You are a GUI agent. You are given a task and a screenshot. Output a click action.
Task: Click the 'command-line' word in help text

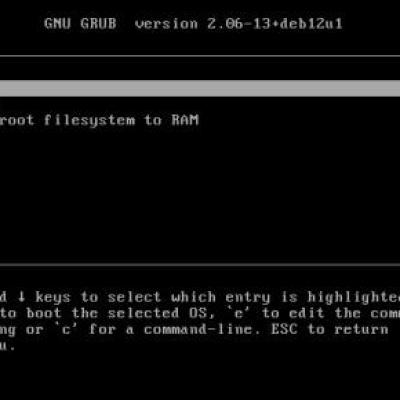coord(198,329)
